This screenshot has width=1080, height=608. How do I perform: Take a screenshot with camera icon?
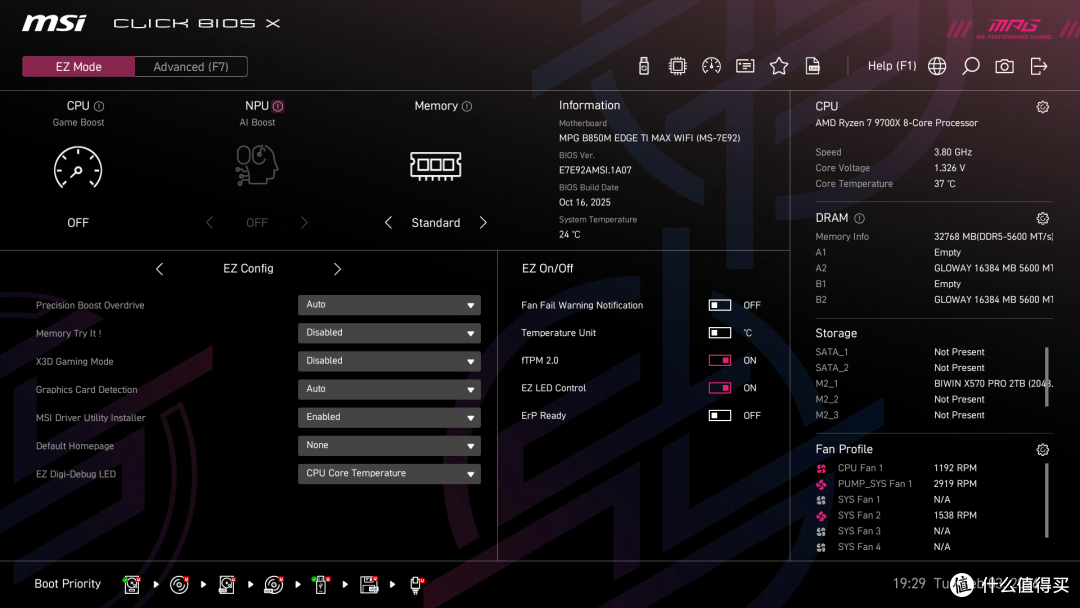coord(1004,66)
